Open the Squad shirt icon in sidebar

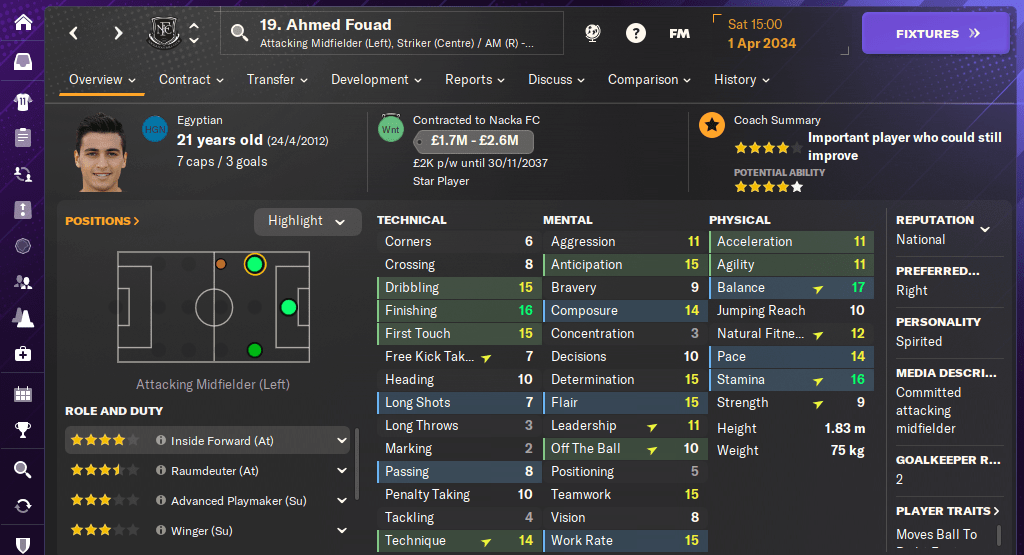(x=23, y=101)
